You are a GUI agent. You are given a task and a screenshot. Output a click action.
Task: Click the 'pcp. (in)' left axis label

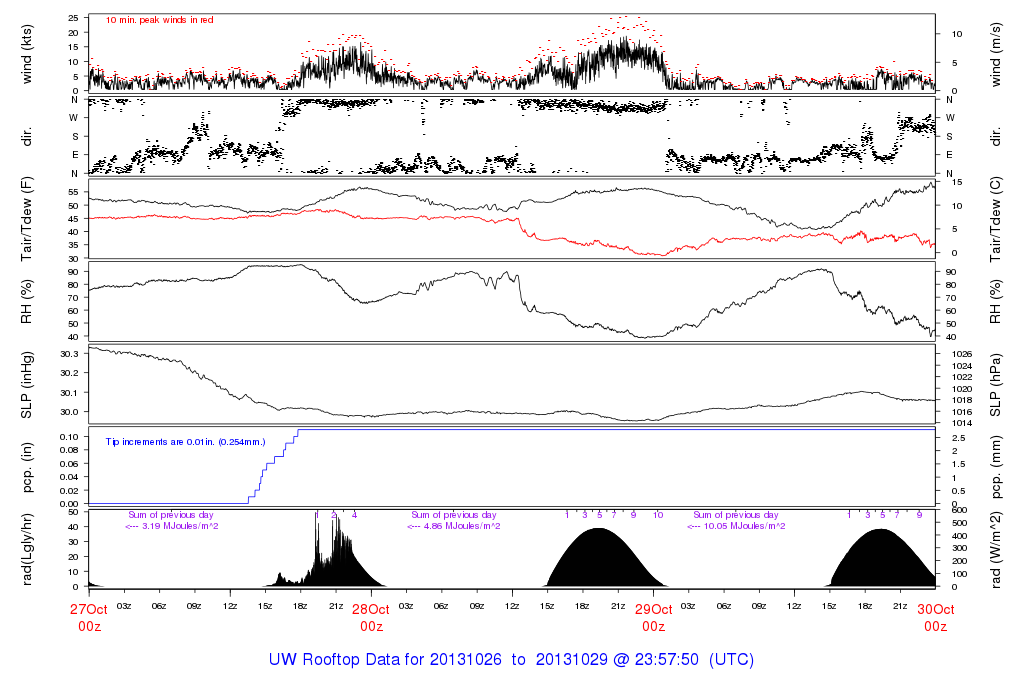[x=27, y=468]
